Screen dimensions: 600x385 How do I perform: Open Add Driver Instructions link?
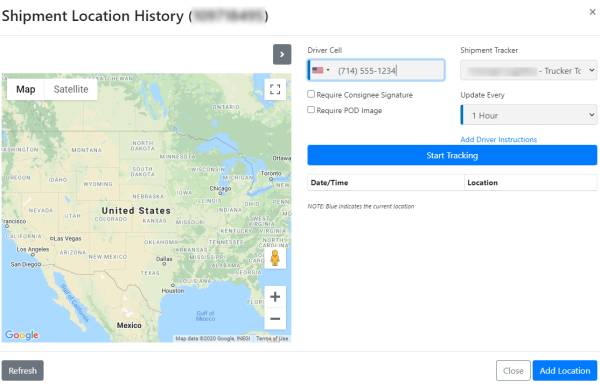coord(498,139)
